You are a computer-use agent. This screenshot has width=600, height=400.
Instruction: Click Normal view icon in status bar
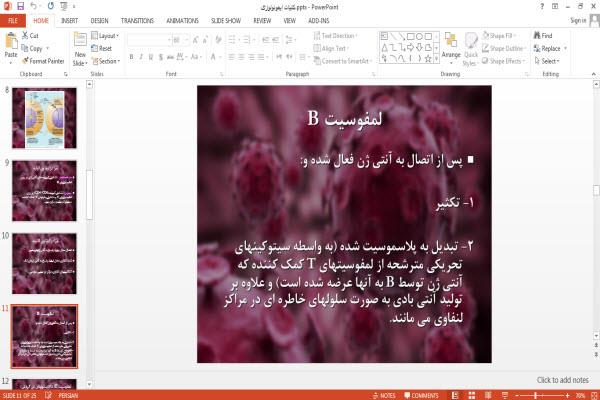click(455, 395)
